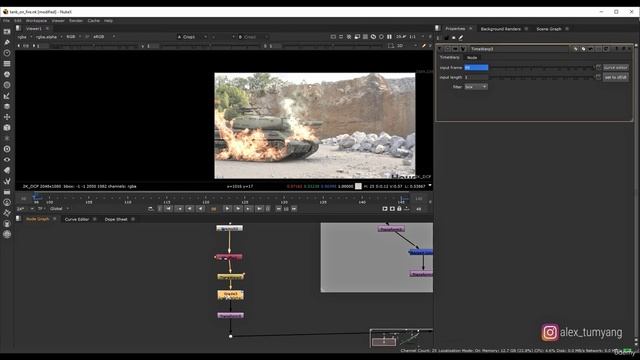
Task: Click the 3D nodes cube icon
Action: (7, 127)
